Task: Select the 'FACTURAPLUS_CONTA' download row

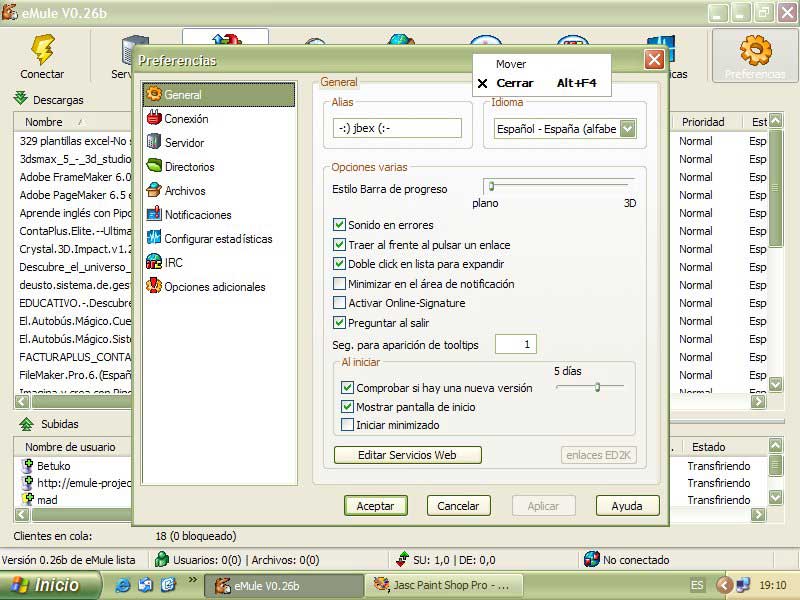Action: point(75,357)
